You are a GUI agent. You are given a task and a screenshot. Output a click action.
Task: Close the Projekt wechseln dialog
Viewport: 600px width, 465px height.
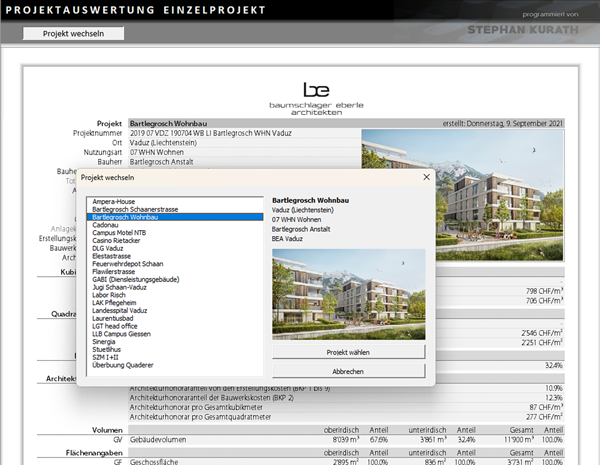426,177
